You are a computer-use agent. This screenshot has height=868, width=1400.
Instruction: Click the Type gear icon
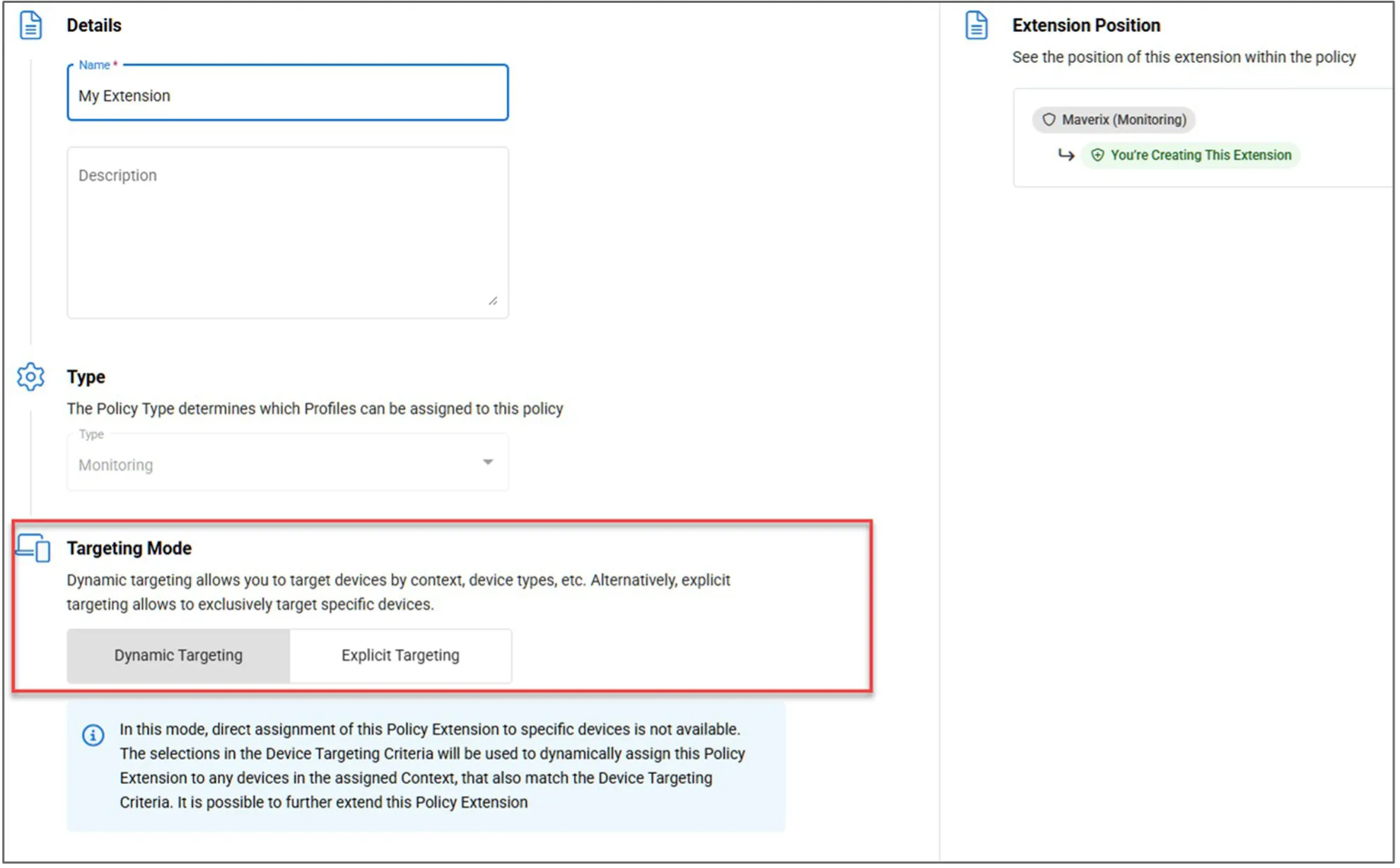30,377
